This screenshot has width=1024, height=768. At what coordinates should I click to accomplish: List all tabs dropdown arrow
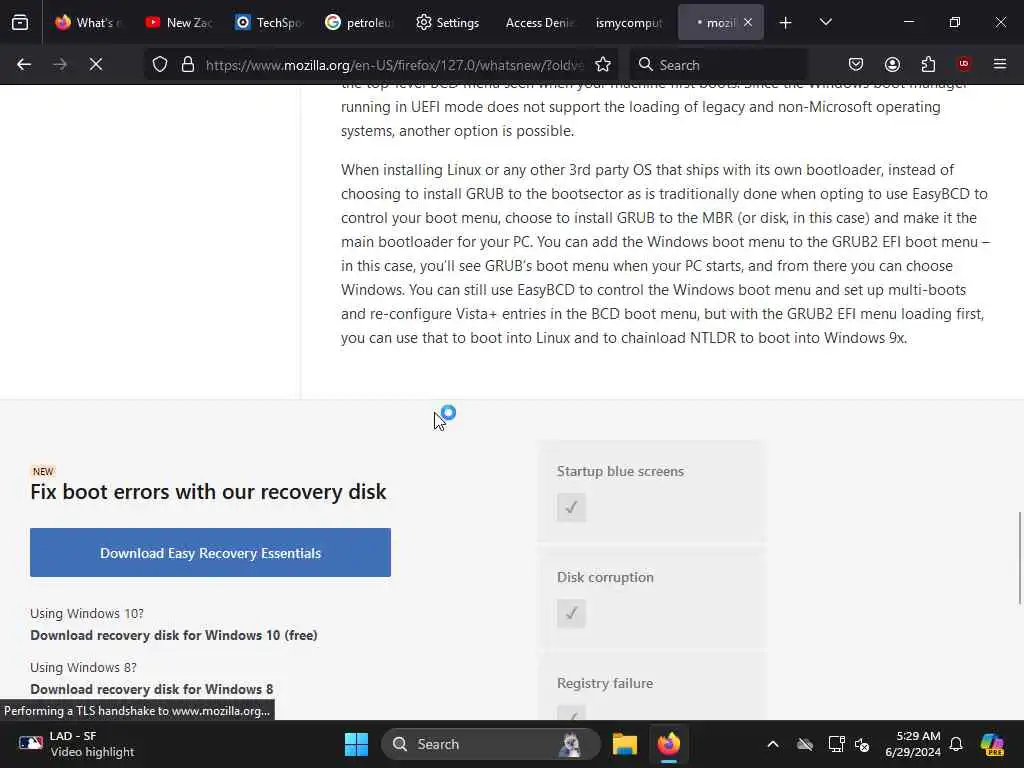(x=825, y=22)
